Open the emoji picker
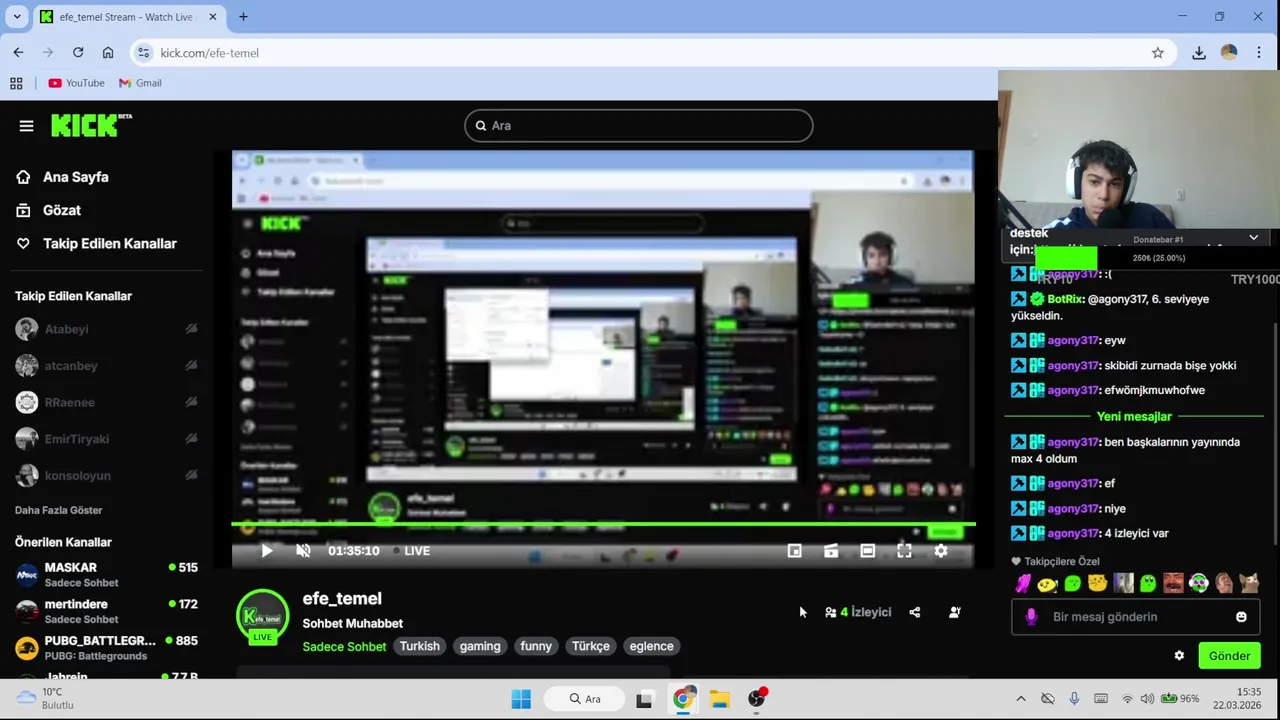Viewport: 1280px width, 720px height. (1242, 617)
